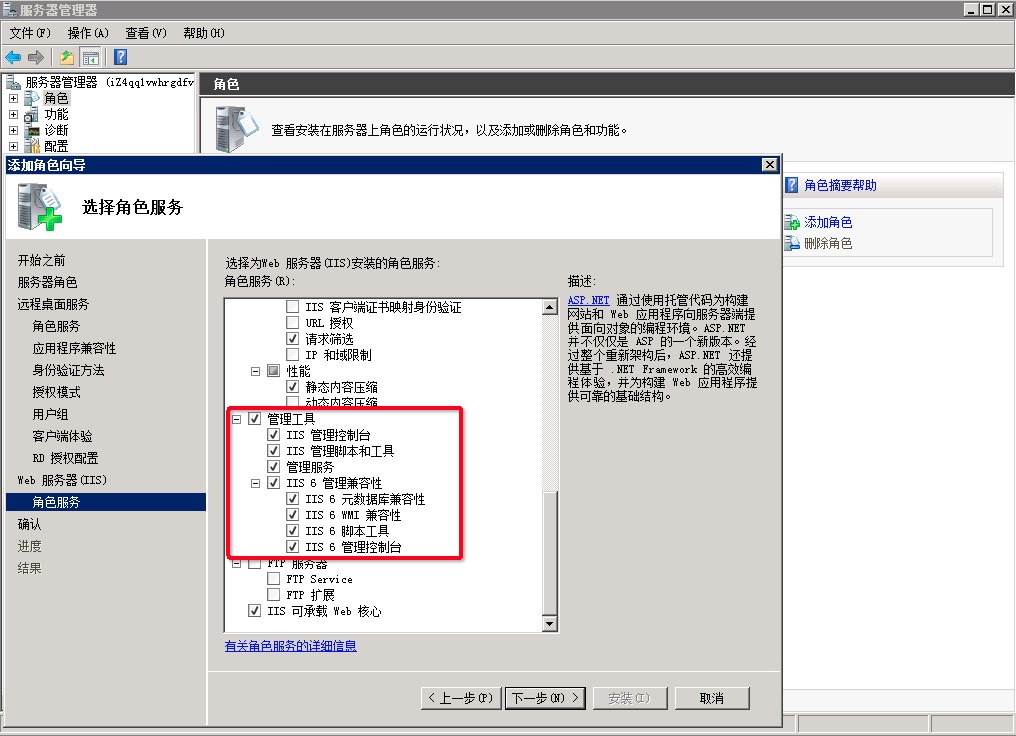Check the FTP Service checkbox
The image size is (1016, 736).
coord(273,579)
